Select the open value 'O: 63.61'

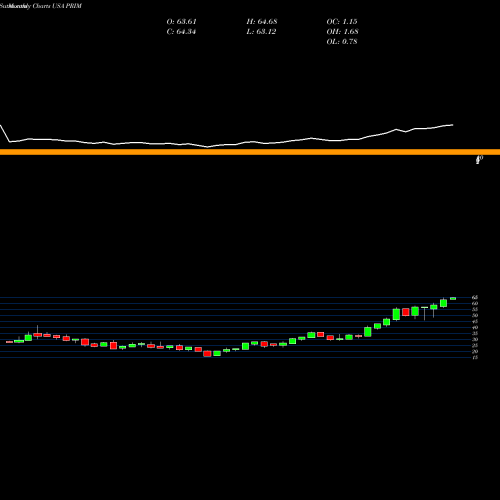point(181,21)
